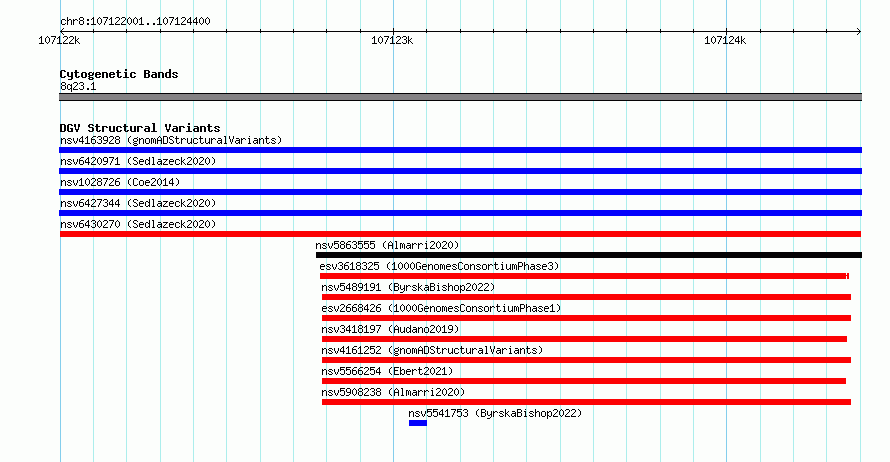Open esv3618325 1000GenomesConsortiumPhase3 label

coord(439,266)
